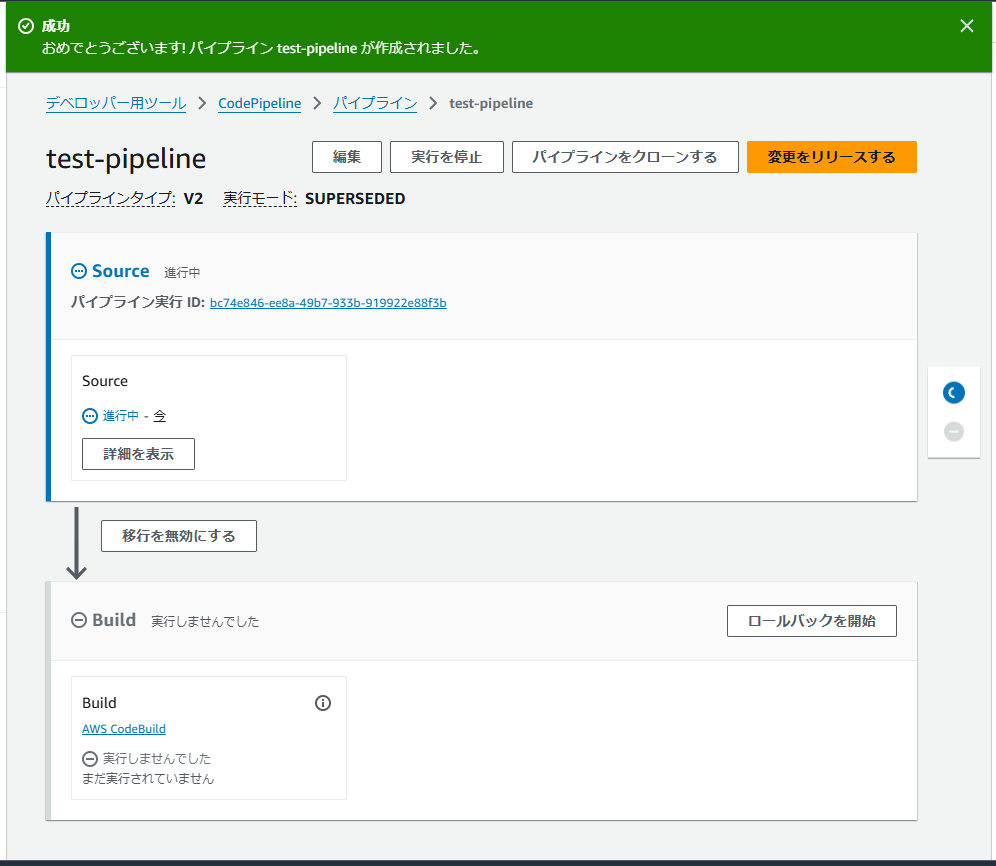Image resolution: width=996 pixels, height=866 pixels.
Task: Open pipeline execution ID bc74e846 link
Action: (x=328, y=303)
